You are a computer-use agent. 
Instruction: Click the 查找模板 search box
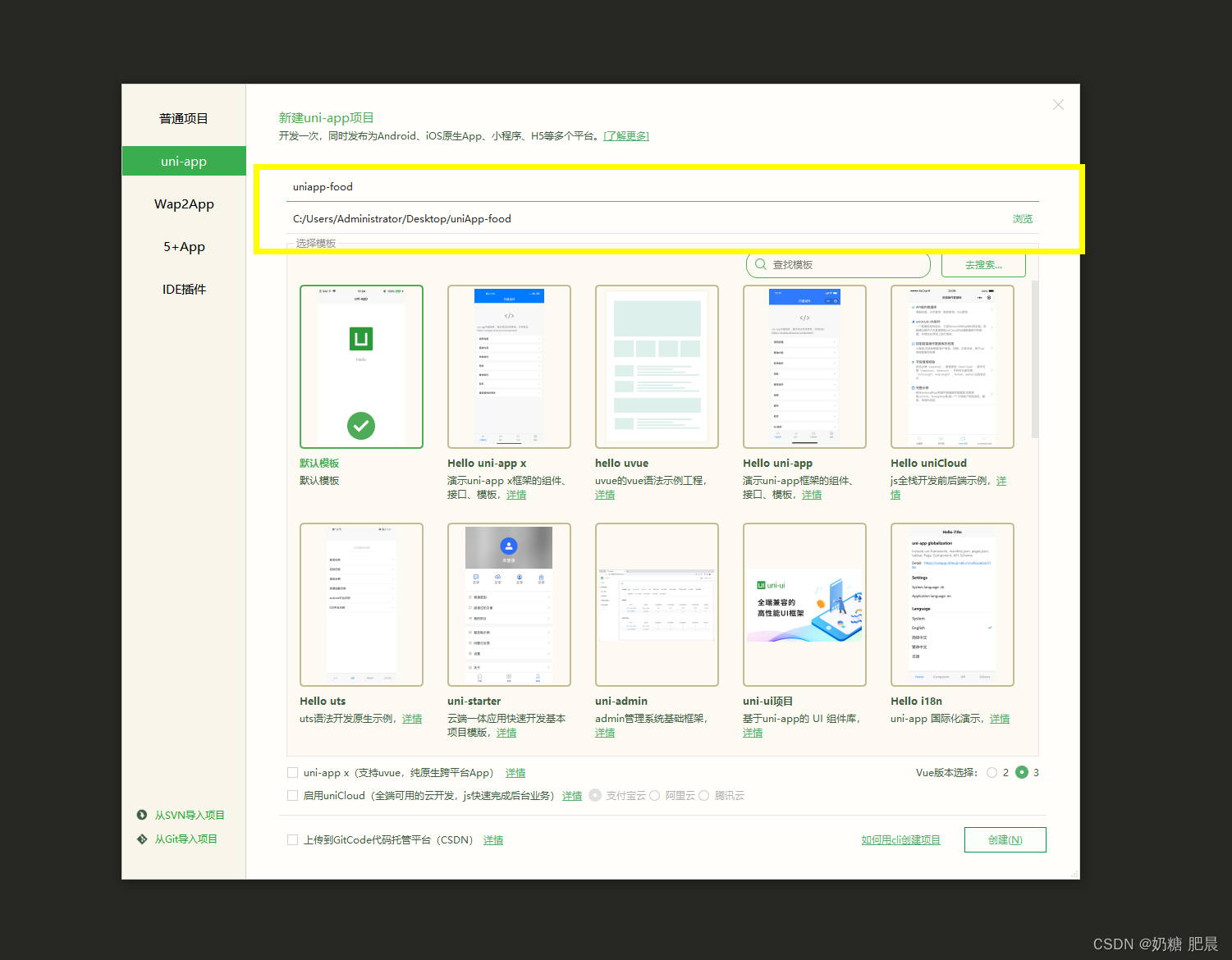[x=838, y=265]
